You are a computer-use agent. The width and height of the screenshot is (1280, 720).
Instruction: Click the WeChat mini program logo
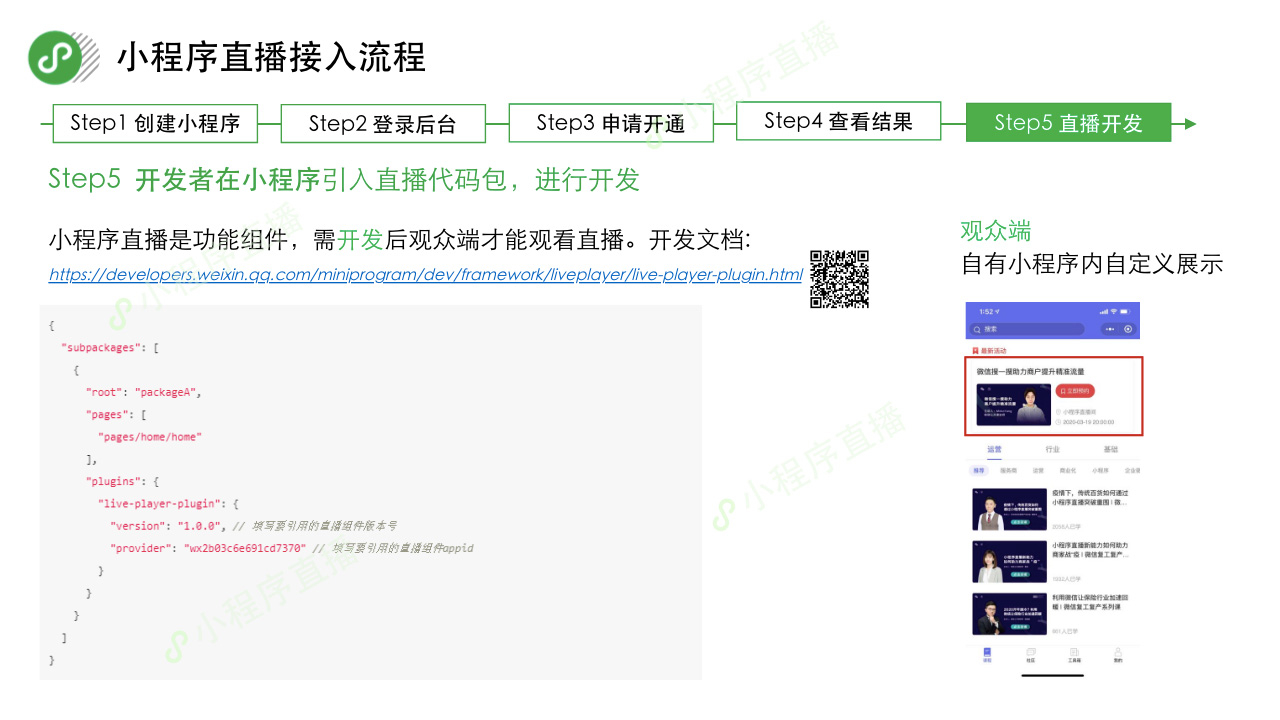tap(55, 57)
